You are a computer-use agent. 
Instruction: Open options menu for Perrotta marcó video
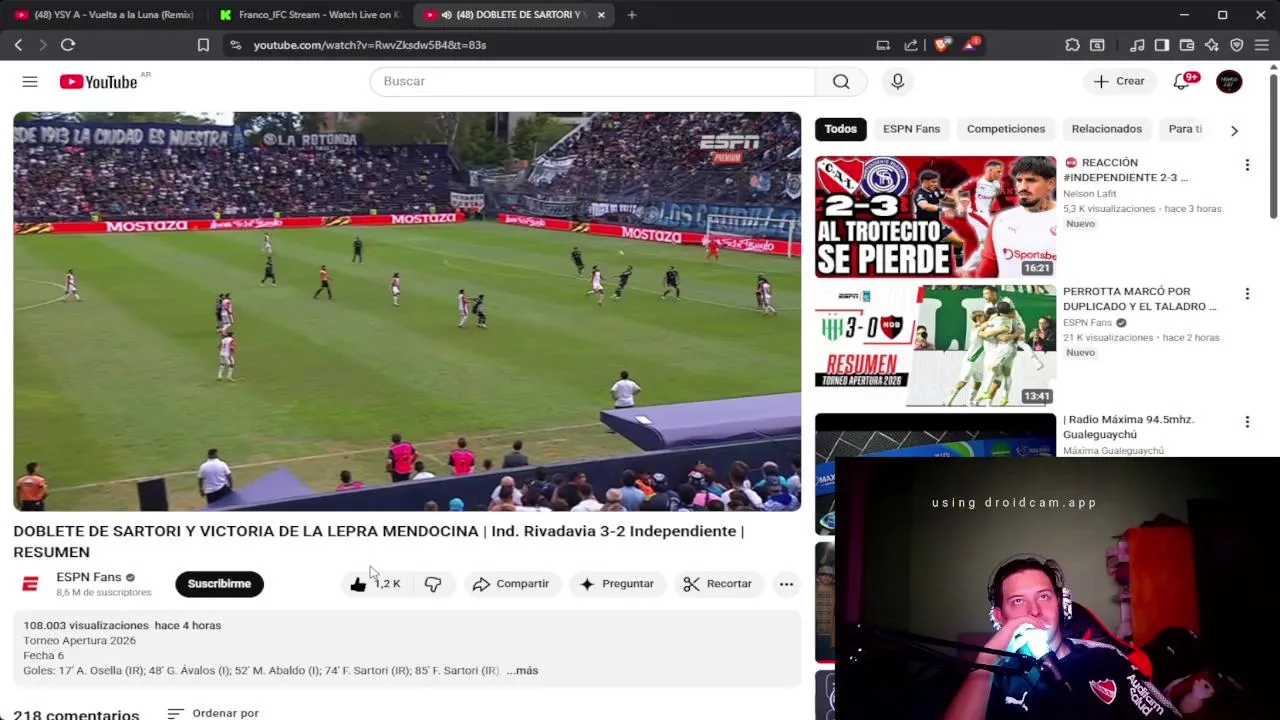1247,294
